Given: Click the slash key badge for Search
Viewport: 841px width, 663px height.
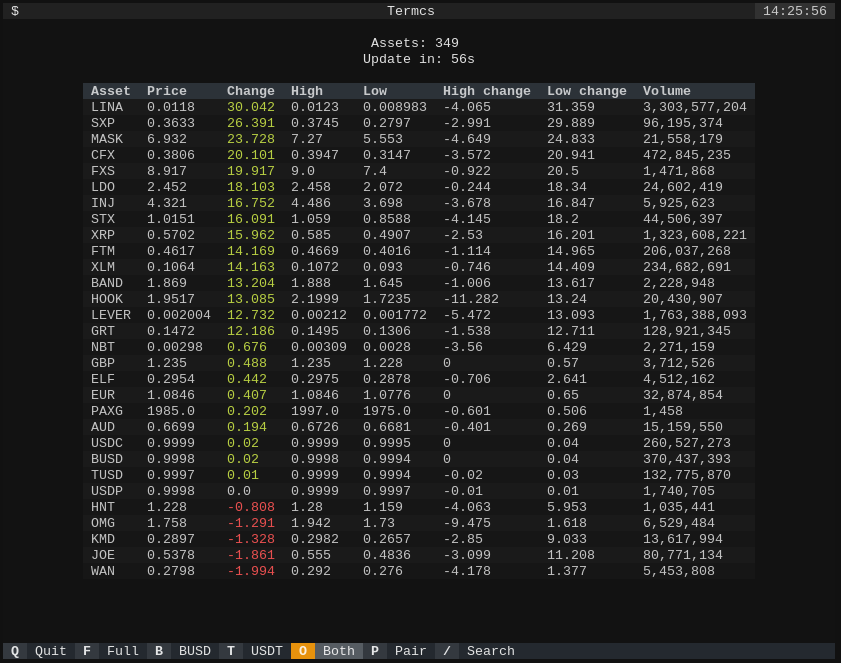Looking at the screenshot, I should click(447, 651).
